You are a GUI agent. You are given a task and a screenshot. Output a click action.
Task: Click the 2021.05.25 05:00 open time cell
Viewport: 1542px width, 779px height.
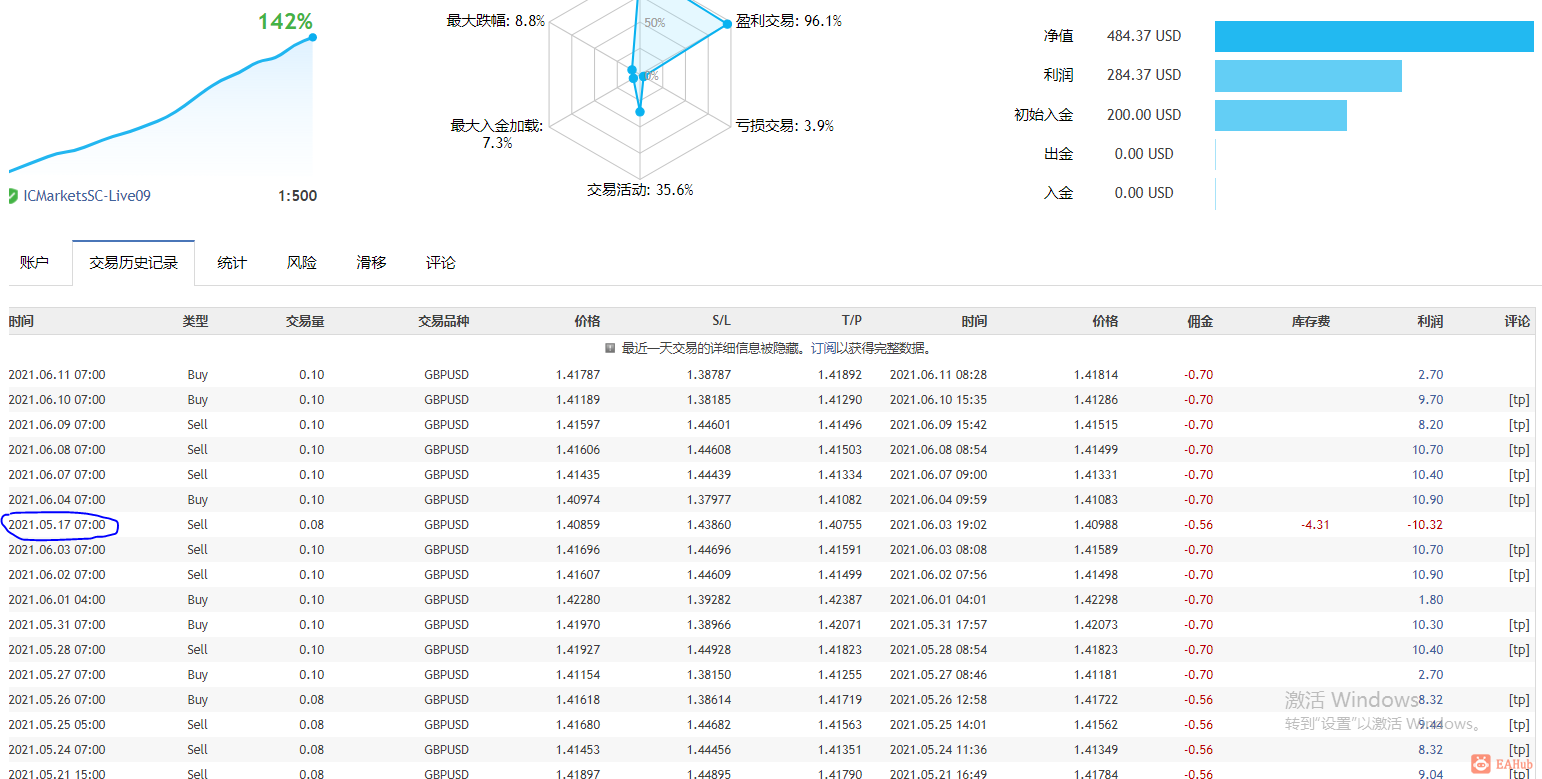pos(57,725)
